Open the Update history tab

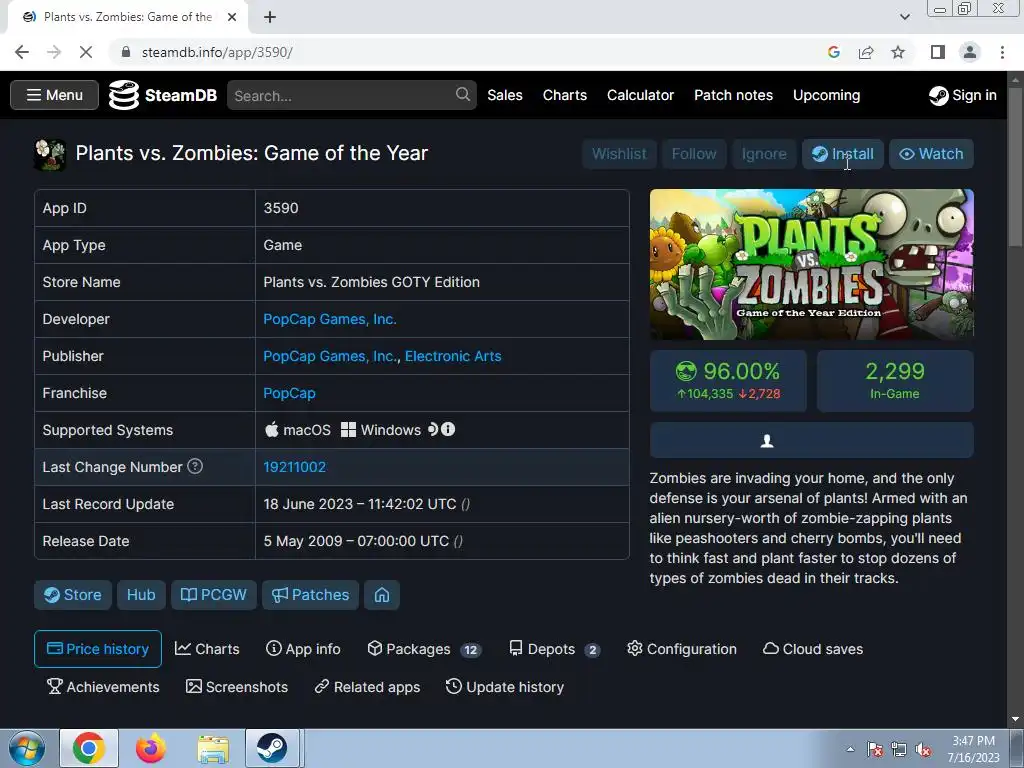coord(505,687)
